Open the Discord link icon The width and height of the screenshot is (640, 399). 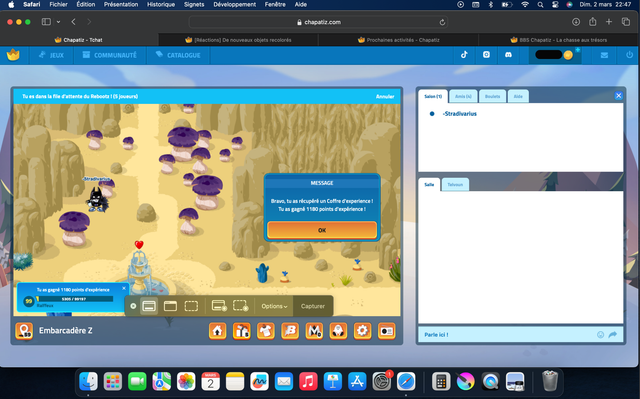pyautogui.click(x=508, y=55)
